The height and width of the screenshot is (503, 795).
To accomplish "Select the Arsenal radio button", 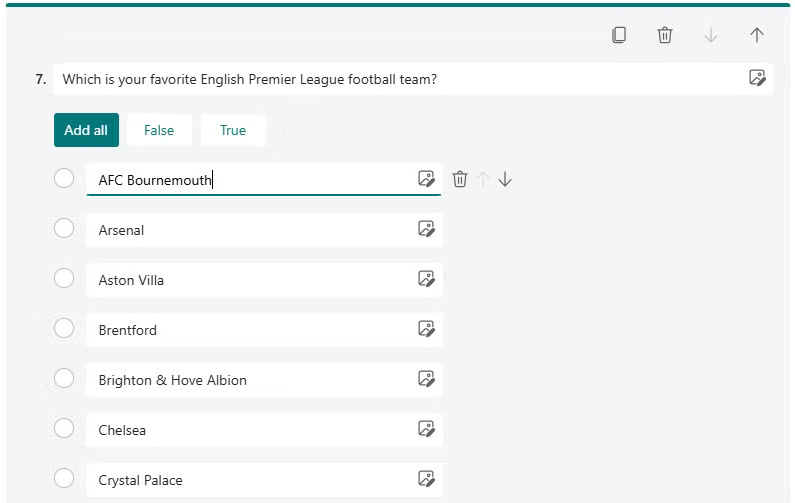I will (64, 229).
